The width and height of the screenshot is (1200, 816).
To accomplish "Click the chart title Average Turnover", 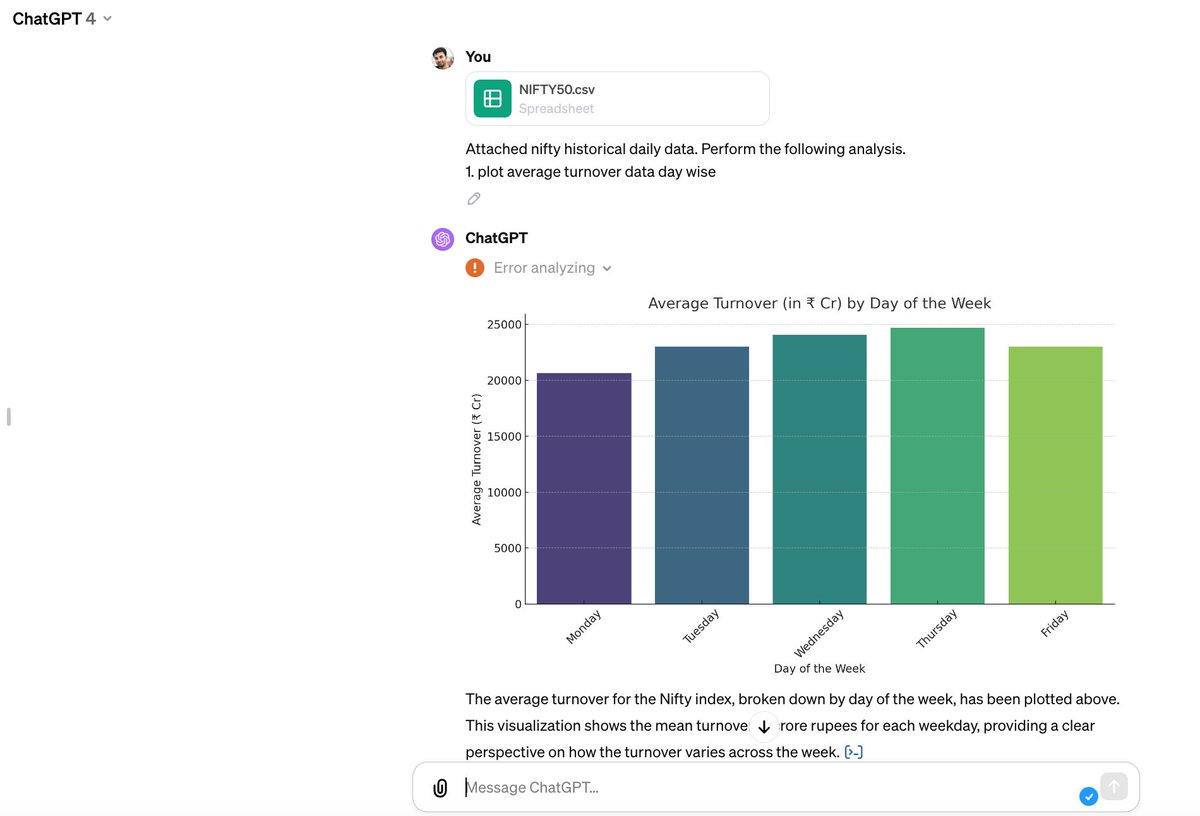I will tap(819, 303).
